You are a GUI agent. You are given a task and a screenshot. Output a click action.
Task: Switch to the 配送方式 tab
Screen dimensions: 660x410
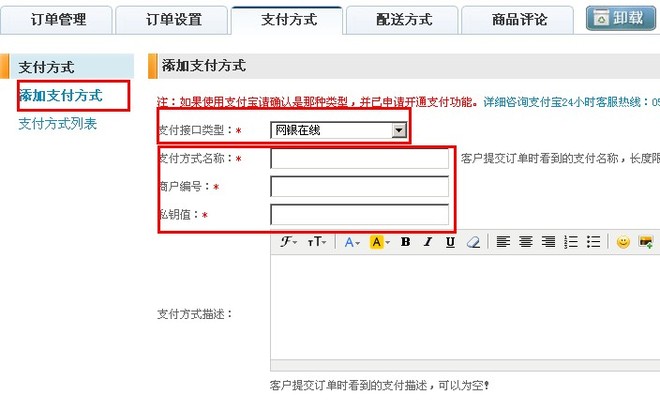(x=404, y=19)
